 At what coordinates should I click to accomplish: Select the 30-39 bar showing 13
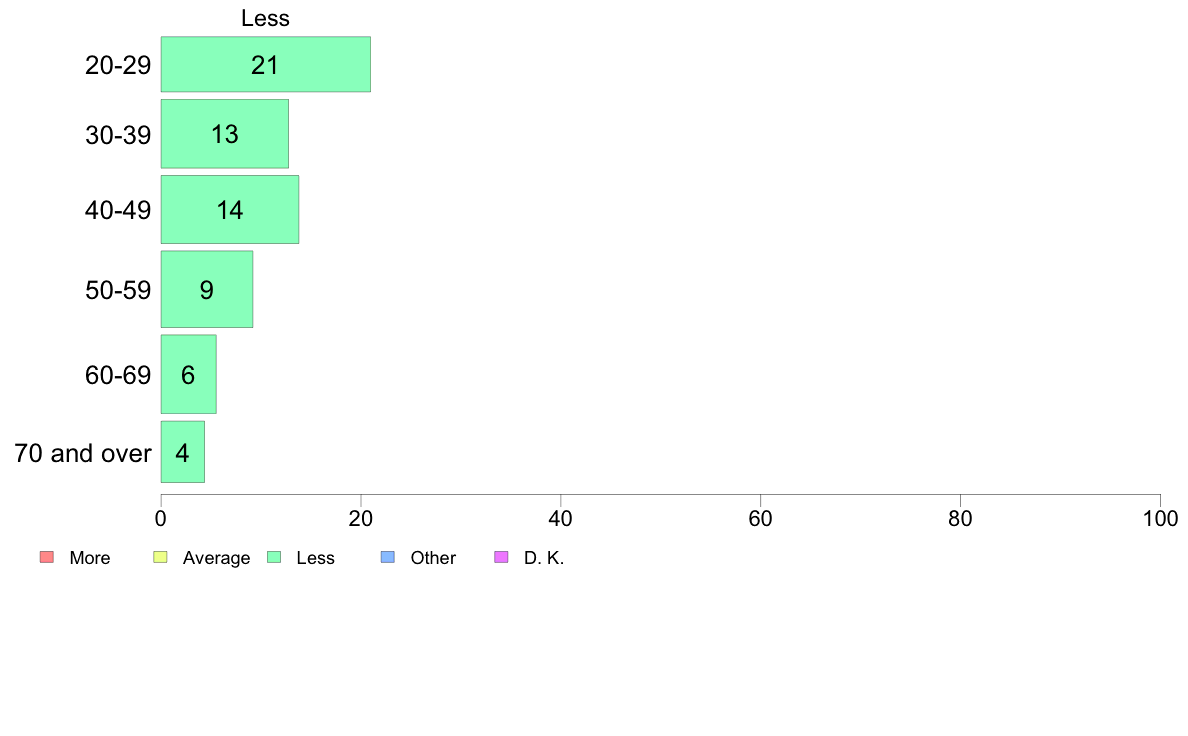[225, 134]
